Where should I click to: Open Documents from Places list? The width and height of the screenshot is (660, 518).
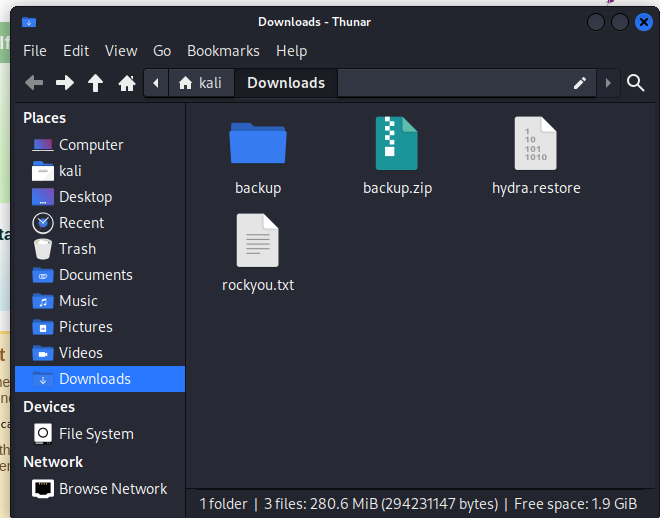click(x=100, y=275)
